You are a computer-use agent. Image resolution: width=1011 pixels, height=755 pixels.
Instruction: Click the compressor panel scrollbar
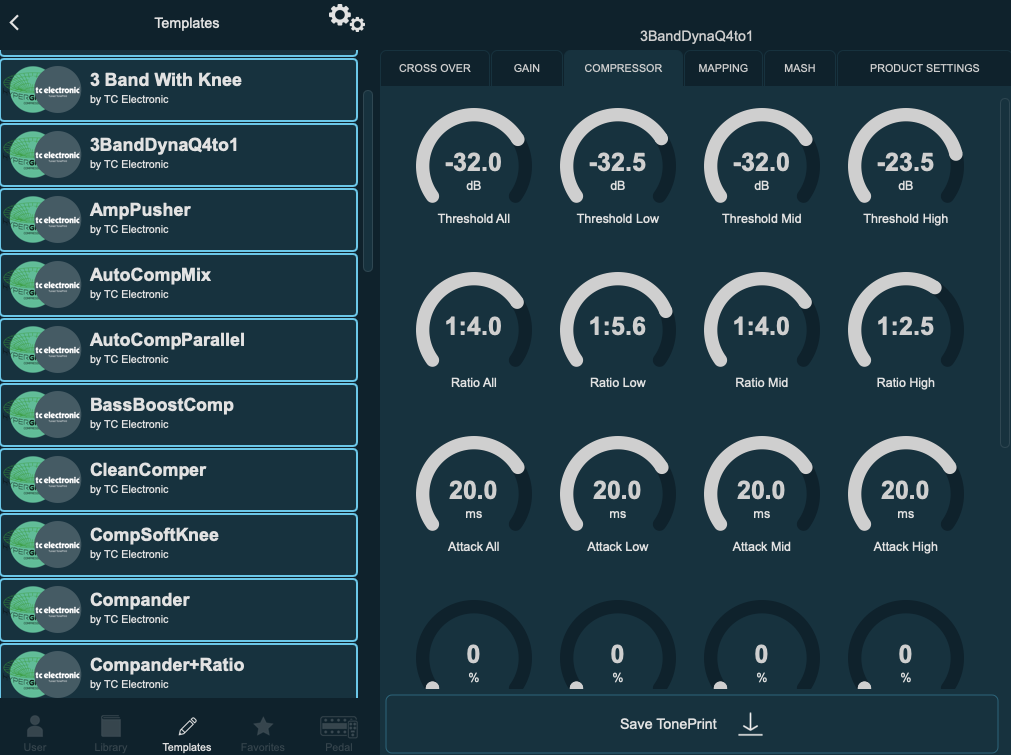coord(1005,273)
